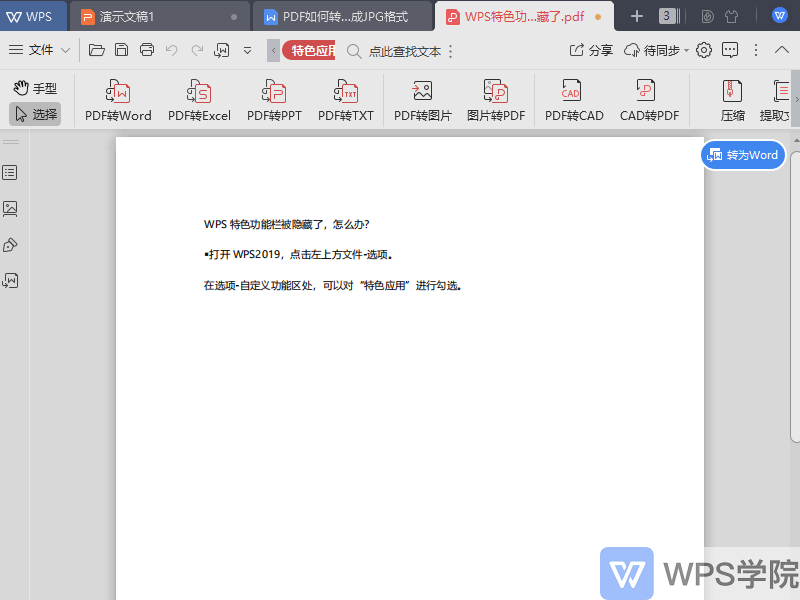
Task: Open the PDF转图片 tool
Action: click(x=421, y=99)
